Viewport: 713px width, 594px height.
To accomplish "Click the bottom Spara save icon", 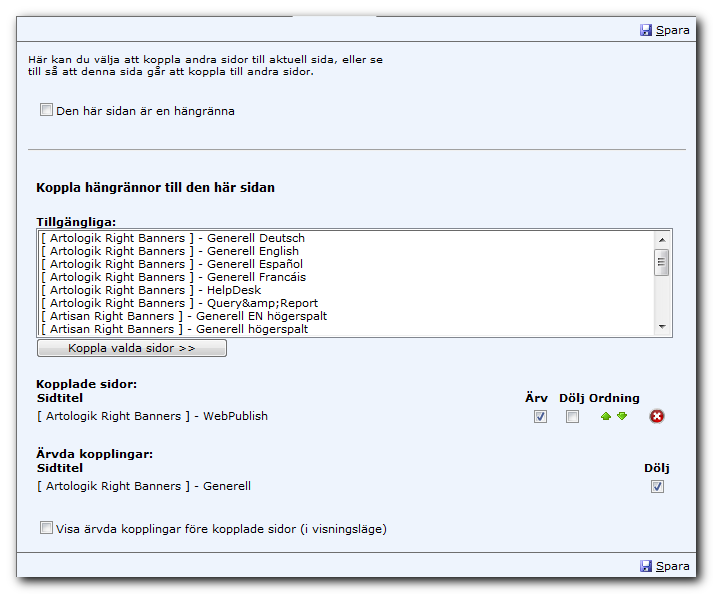I will pyautogui.click(x=646, y=566).
